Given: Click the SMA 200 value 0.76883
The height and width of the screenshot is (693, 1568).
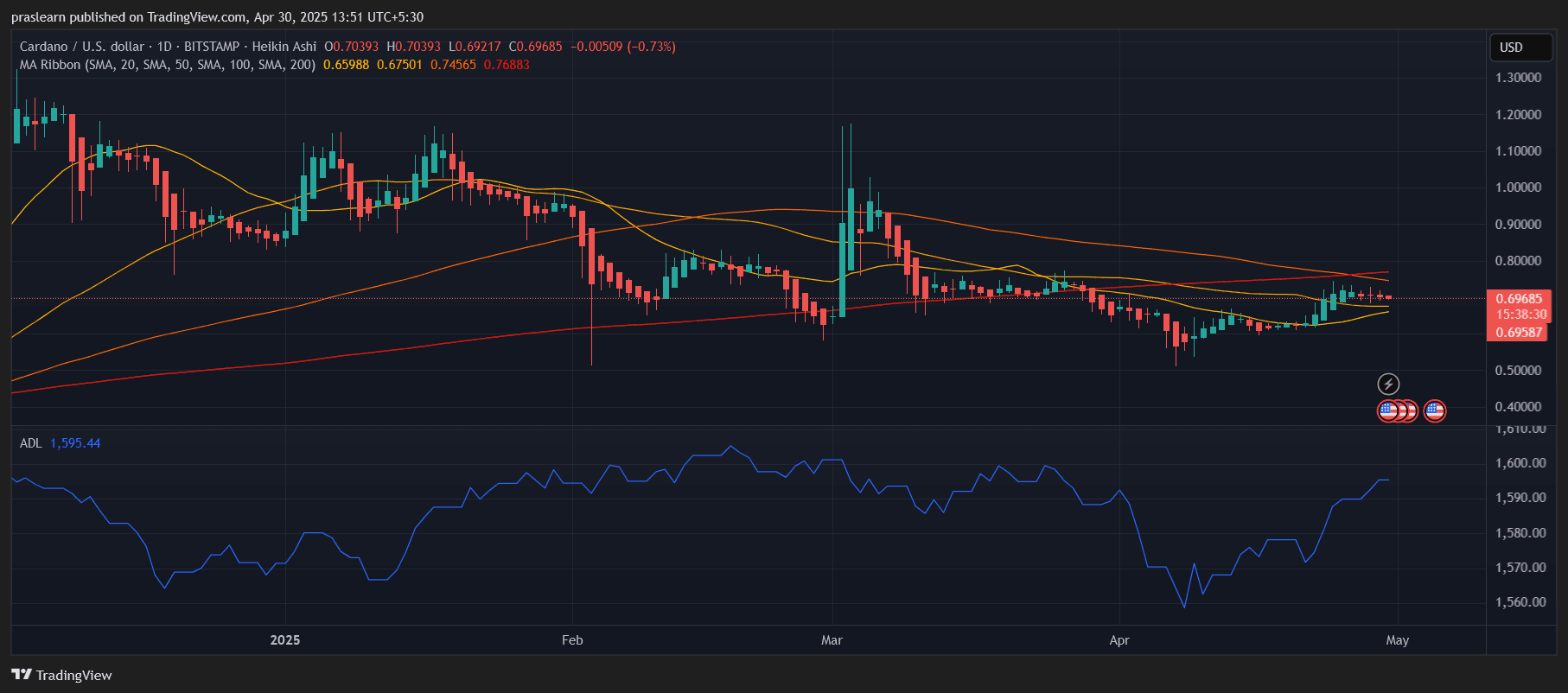Looking at the screenshot, I should [507, 65].
